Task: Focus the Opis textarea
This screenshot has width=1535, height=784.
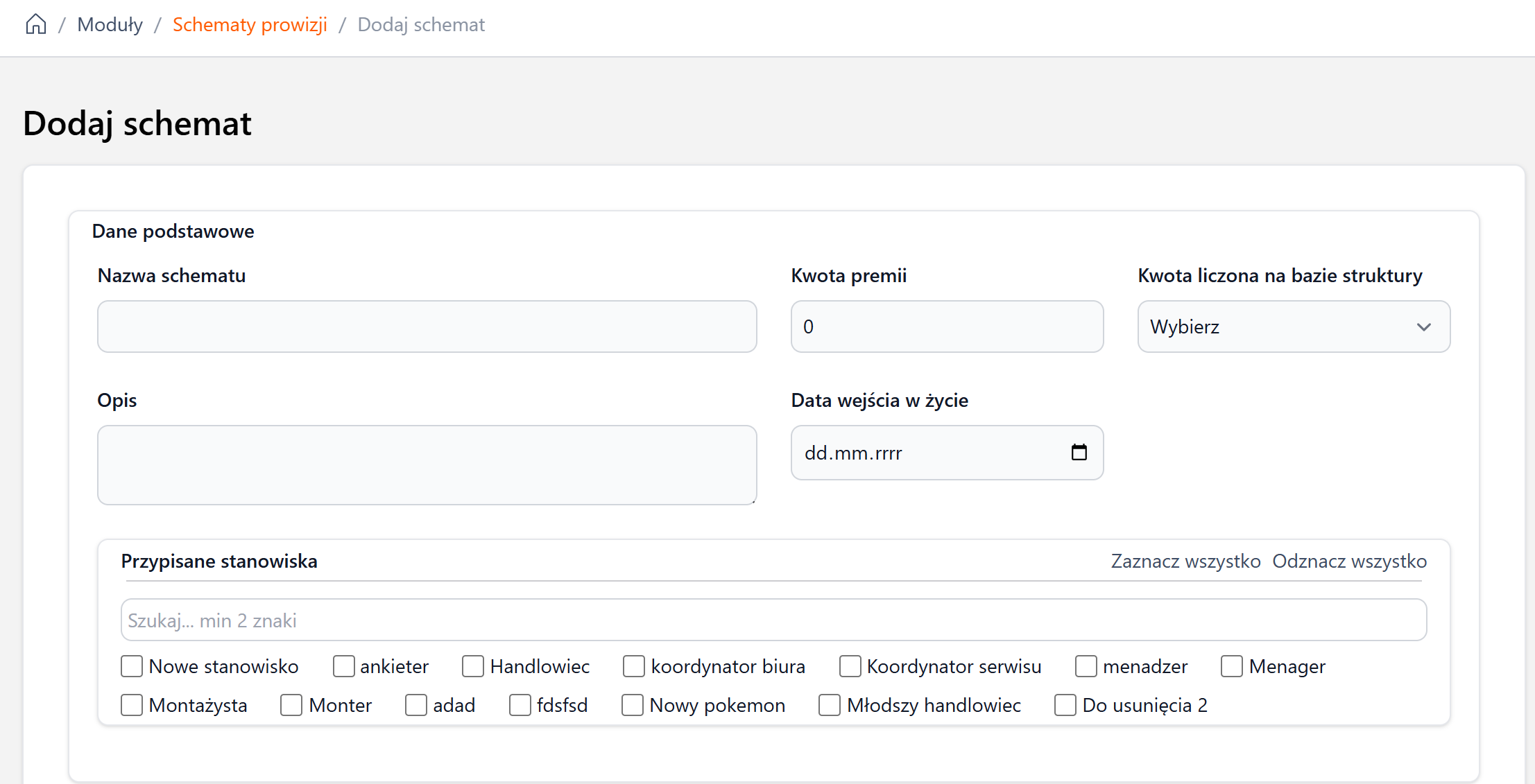Action: pos(427,464)
